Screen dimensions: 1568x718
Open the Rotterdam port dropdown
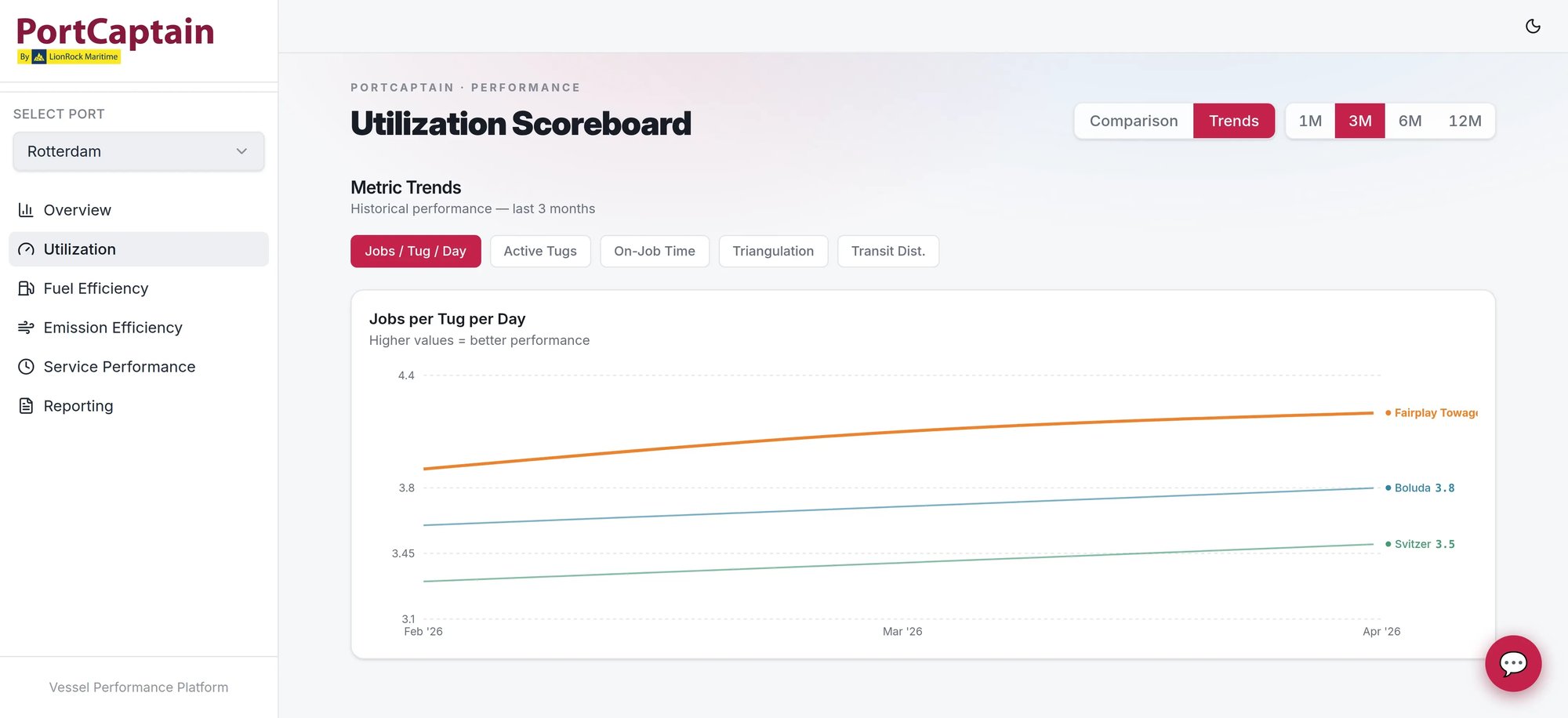pyautogui.click(x=139, y=151)
